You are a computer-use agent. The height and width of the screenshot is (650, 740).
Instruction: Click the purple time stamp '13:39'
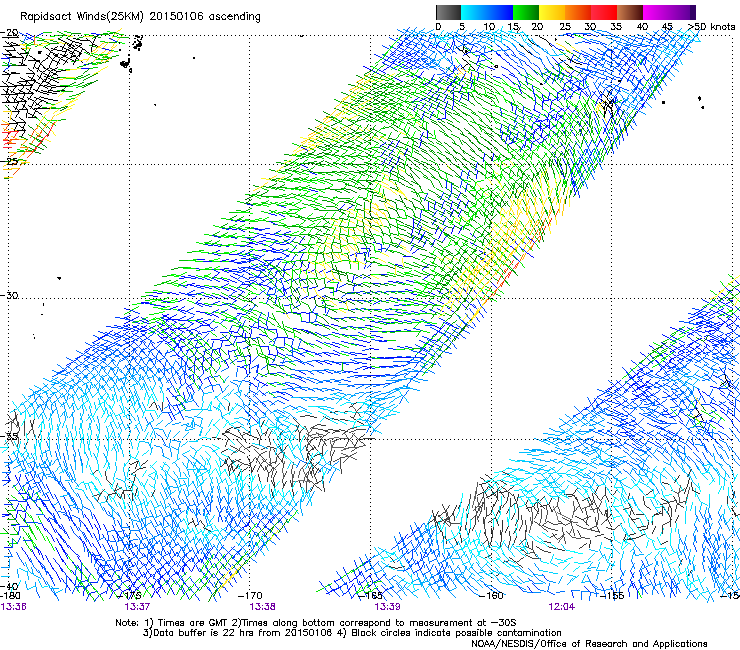(387, 607)
